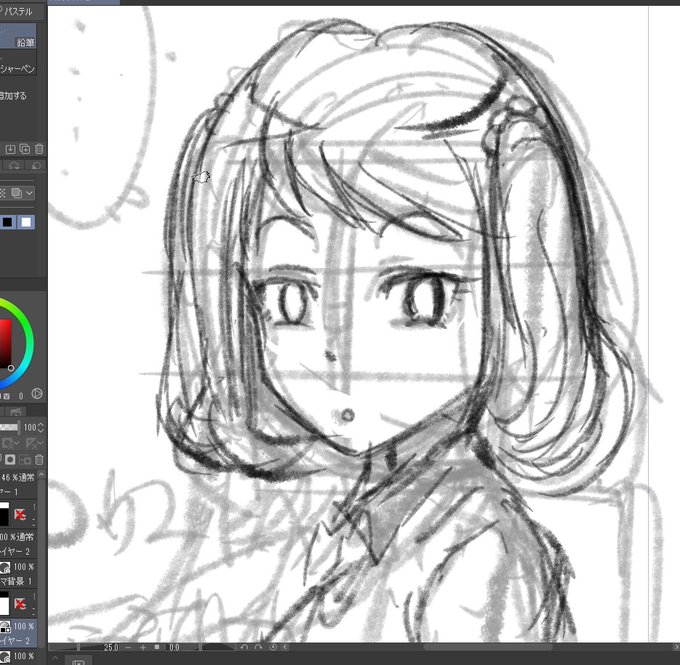Click the upper red X mask icon
The width and height of the screenshot is (680, 665).
(20, 514)
